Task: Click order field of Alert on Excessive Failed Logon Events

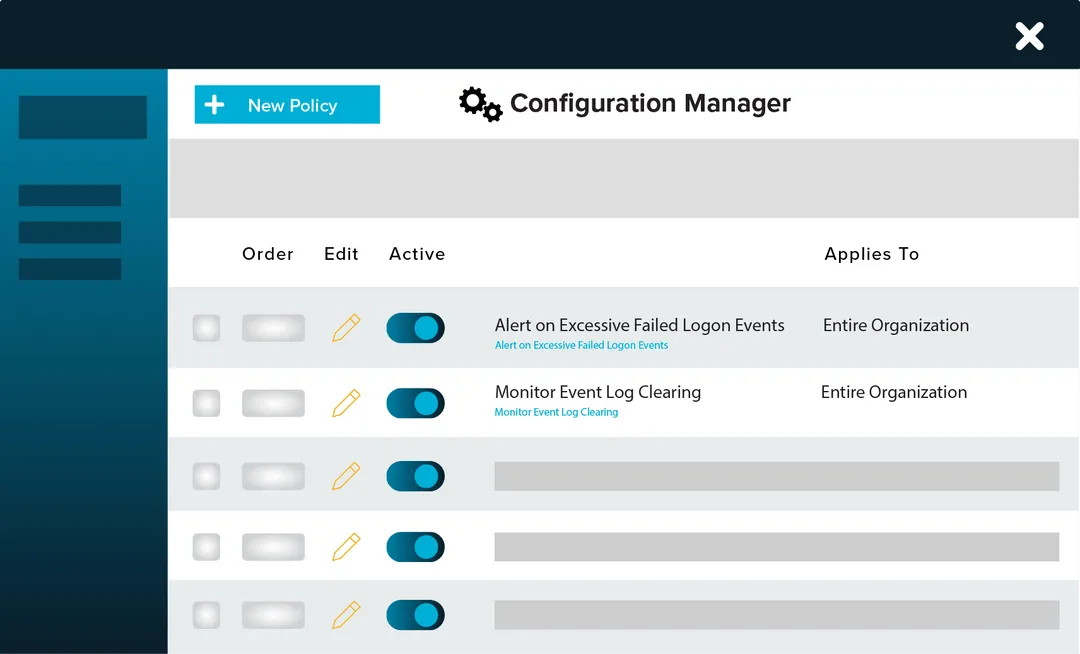Action: pos(273,328)
